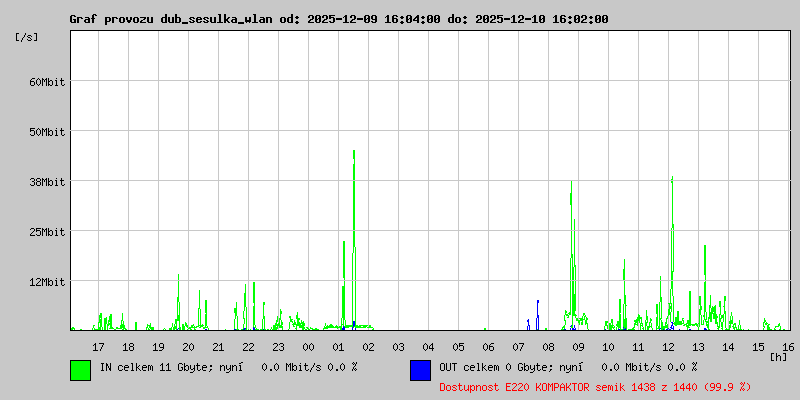The image size is (800, 400).
Task: Click the '00' hour label on x-axis
Action: (x=308, y=347)
